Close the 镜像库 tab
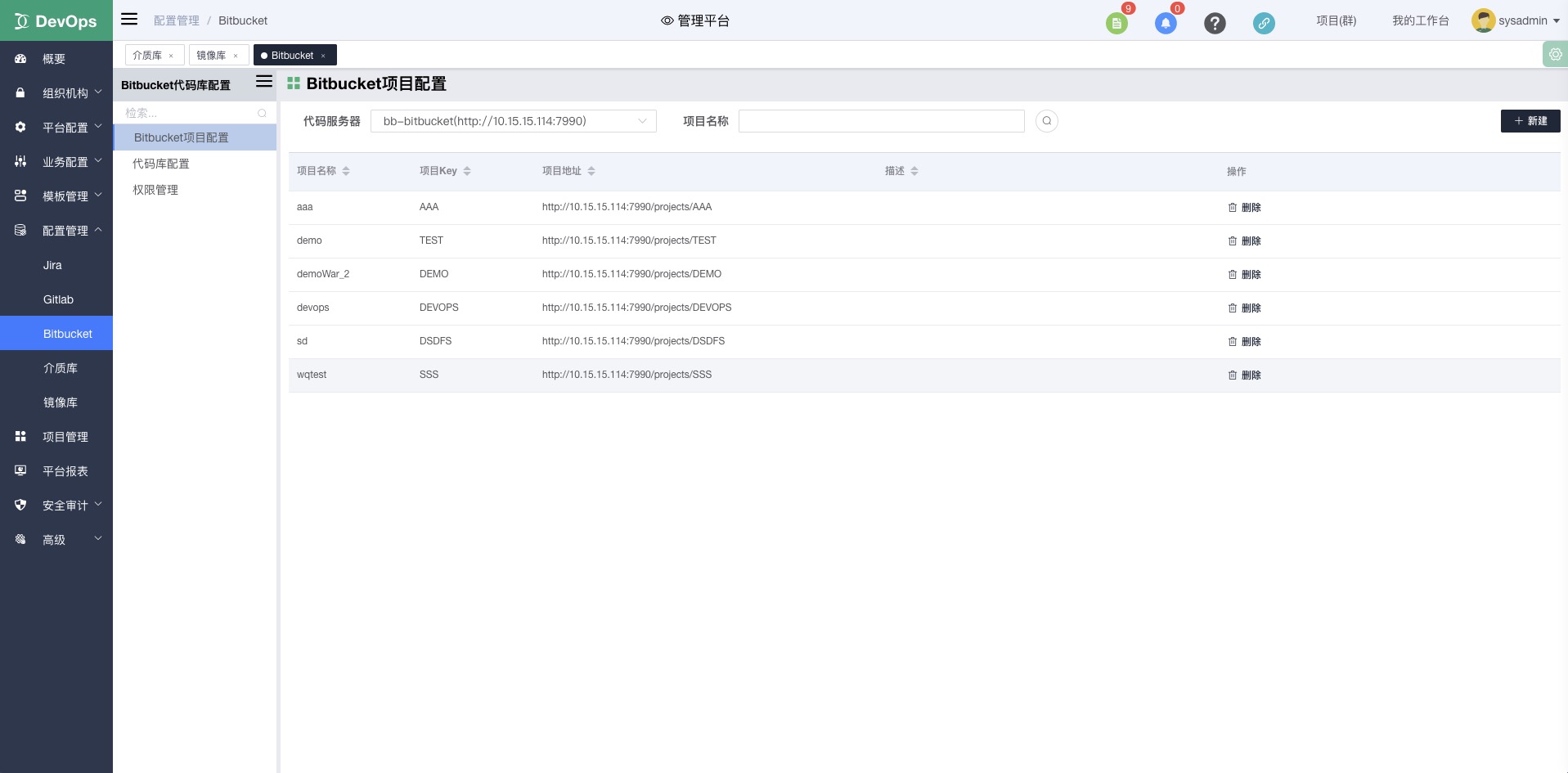 tap(236, 56)
